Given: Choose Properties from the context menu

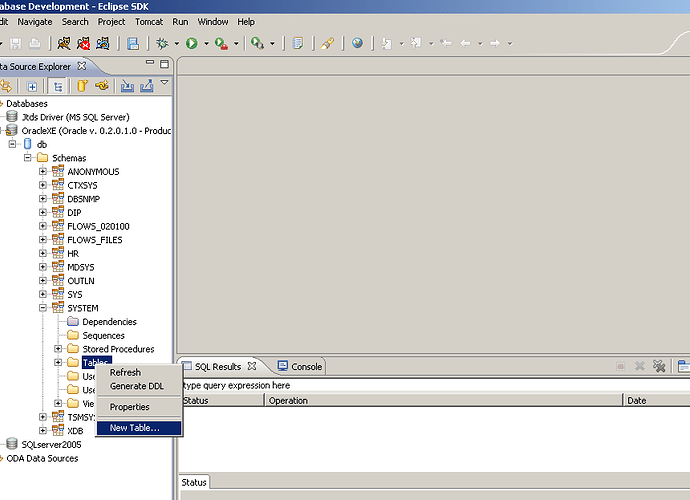Looking at the screenshot, I should (x=139, y=407).
